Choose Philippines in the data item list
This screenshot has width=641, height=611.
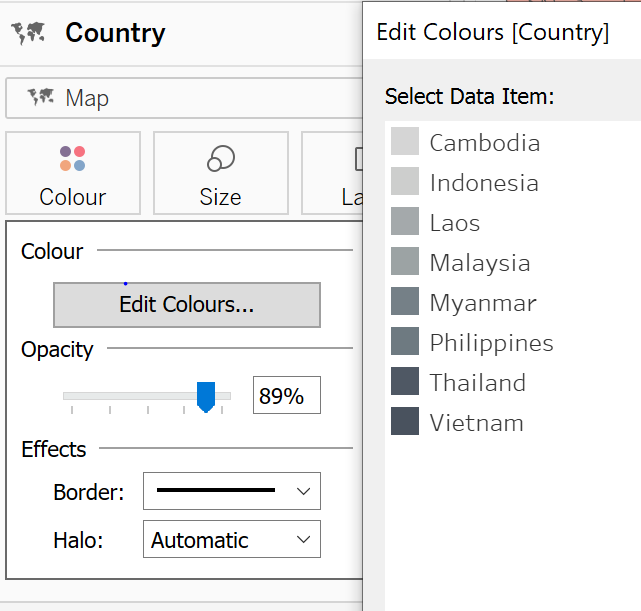pyautogui.click(x=491, y=343)
